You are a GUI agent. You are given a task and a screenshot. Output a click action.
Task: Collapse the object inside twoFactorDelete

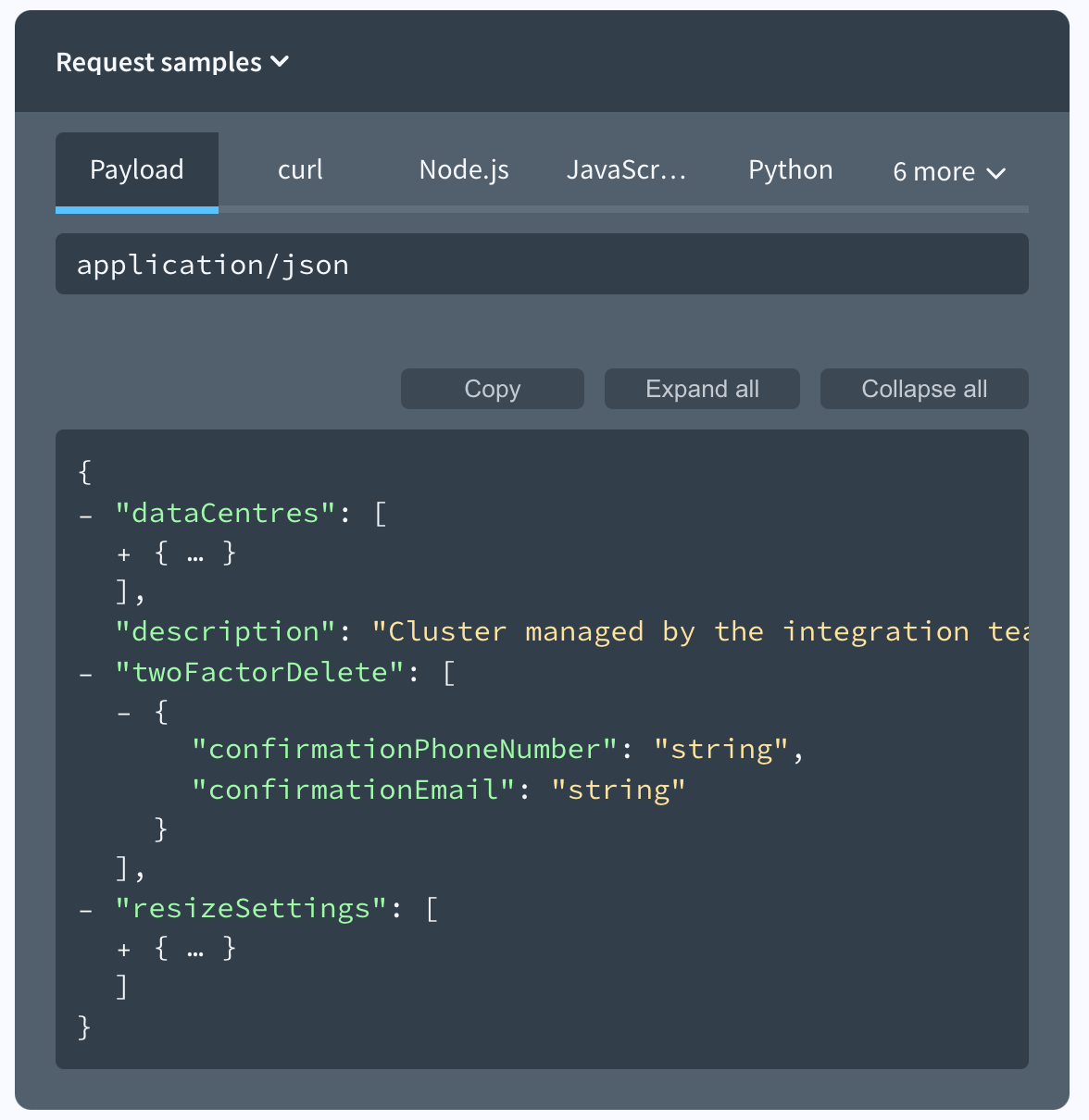pyautogui.click(x=124, y=712)
